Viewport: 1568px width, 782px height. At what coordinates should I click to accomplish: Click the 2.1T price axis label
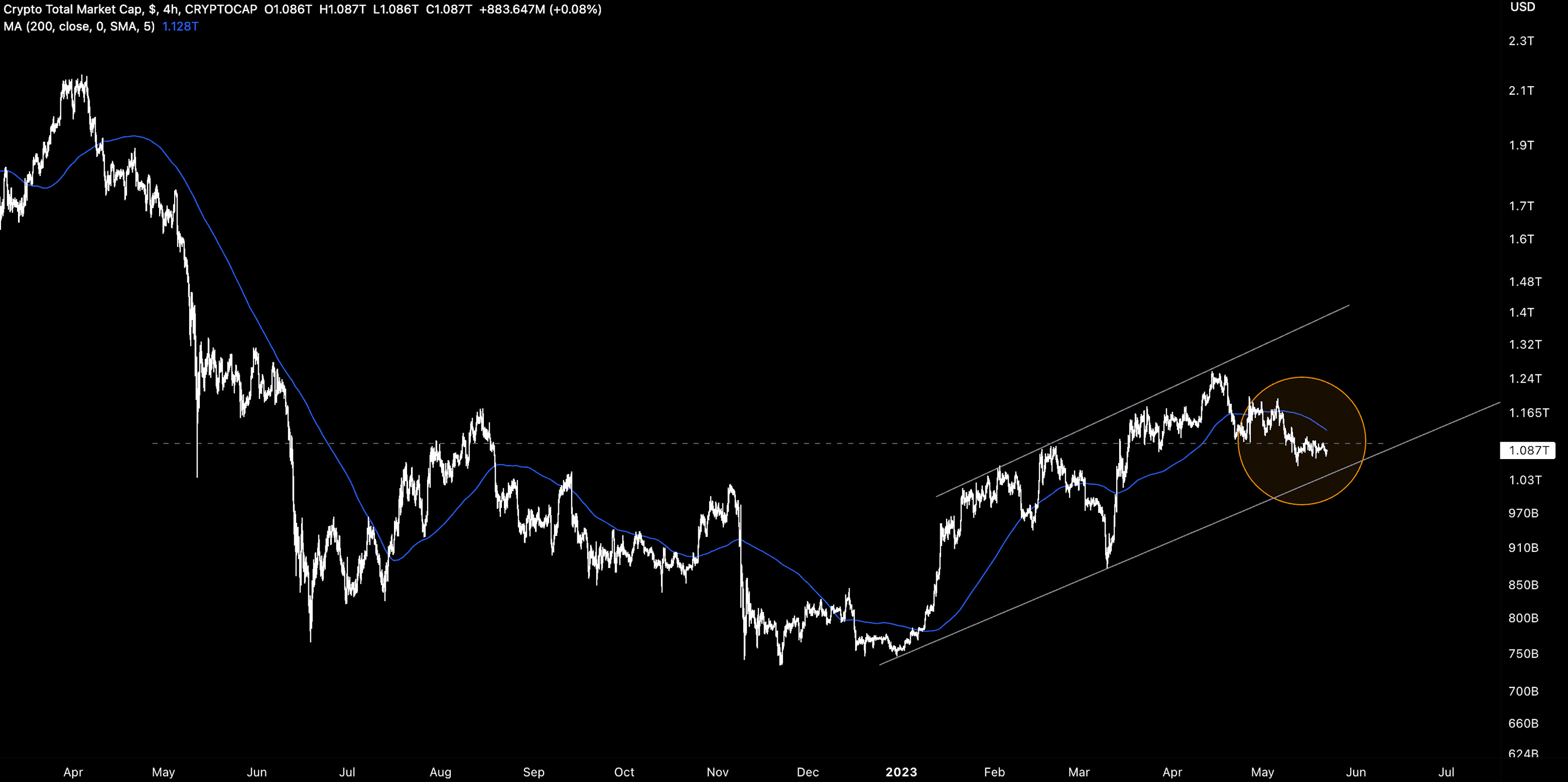[1521, 90]
